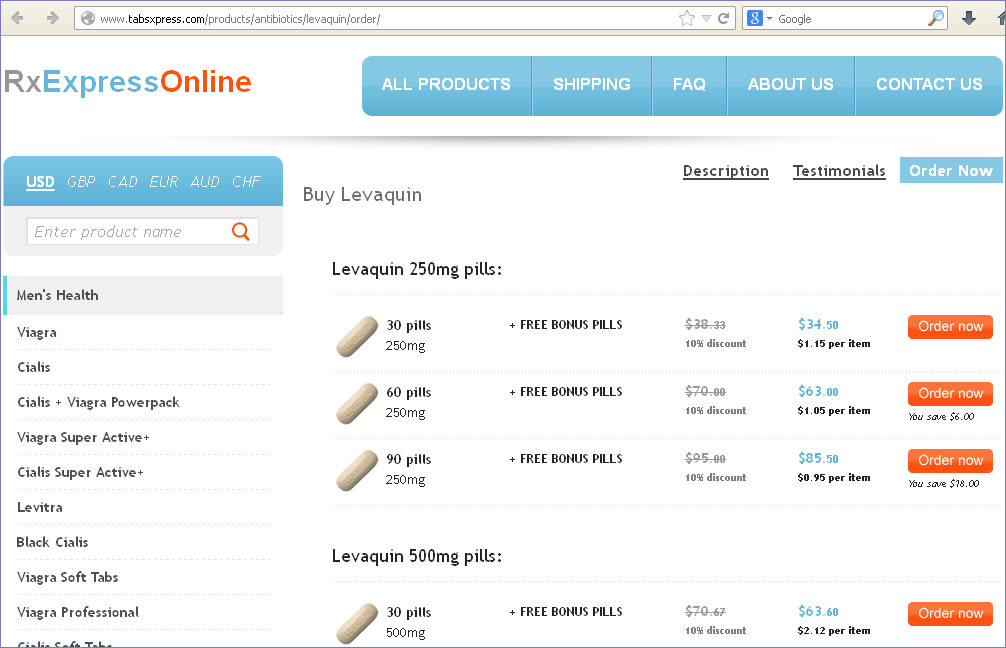Screen dimensions: 1006x648
Task: Click the reload page icon
Action: [x=724, y=18]
